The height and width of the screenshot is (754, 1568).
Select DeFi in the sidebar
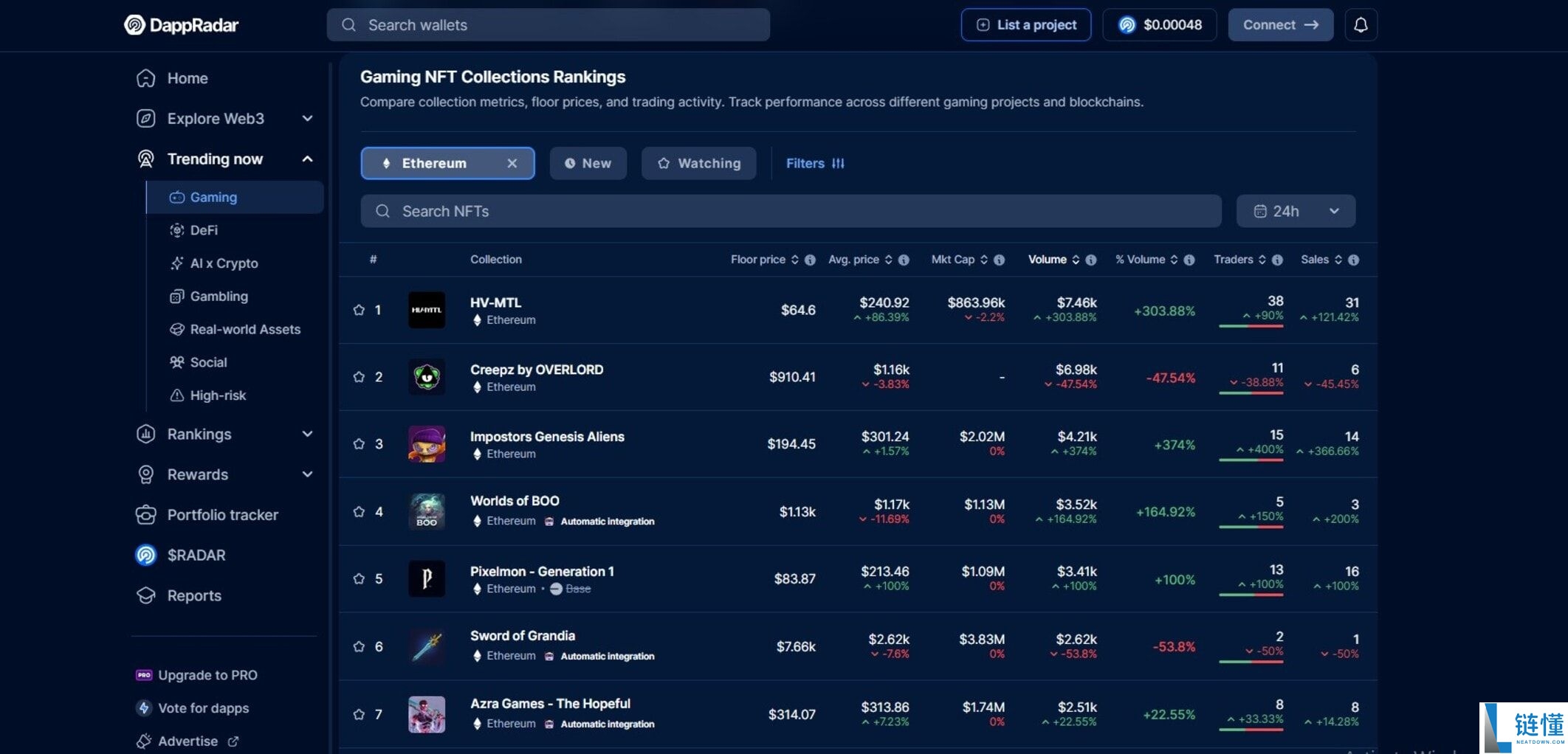click(x=204, y=230)
